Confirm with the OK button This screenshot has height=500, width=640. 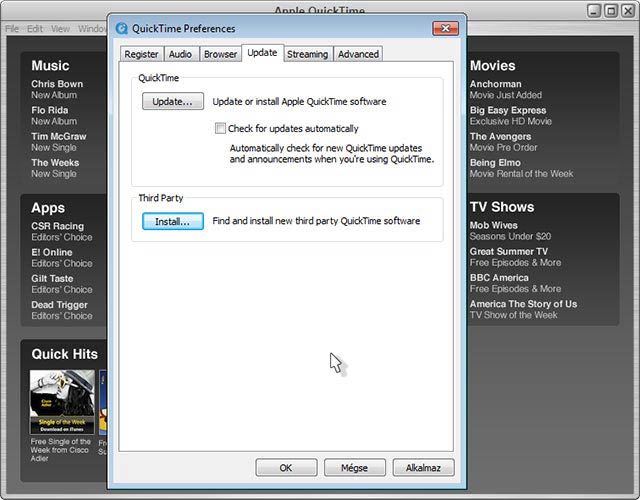pyautogui.click(x=286, y=468)
